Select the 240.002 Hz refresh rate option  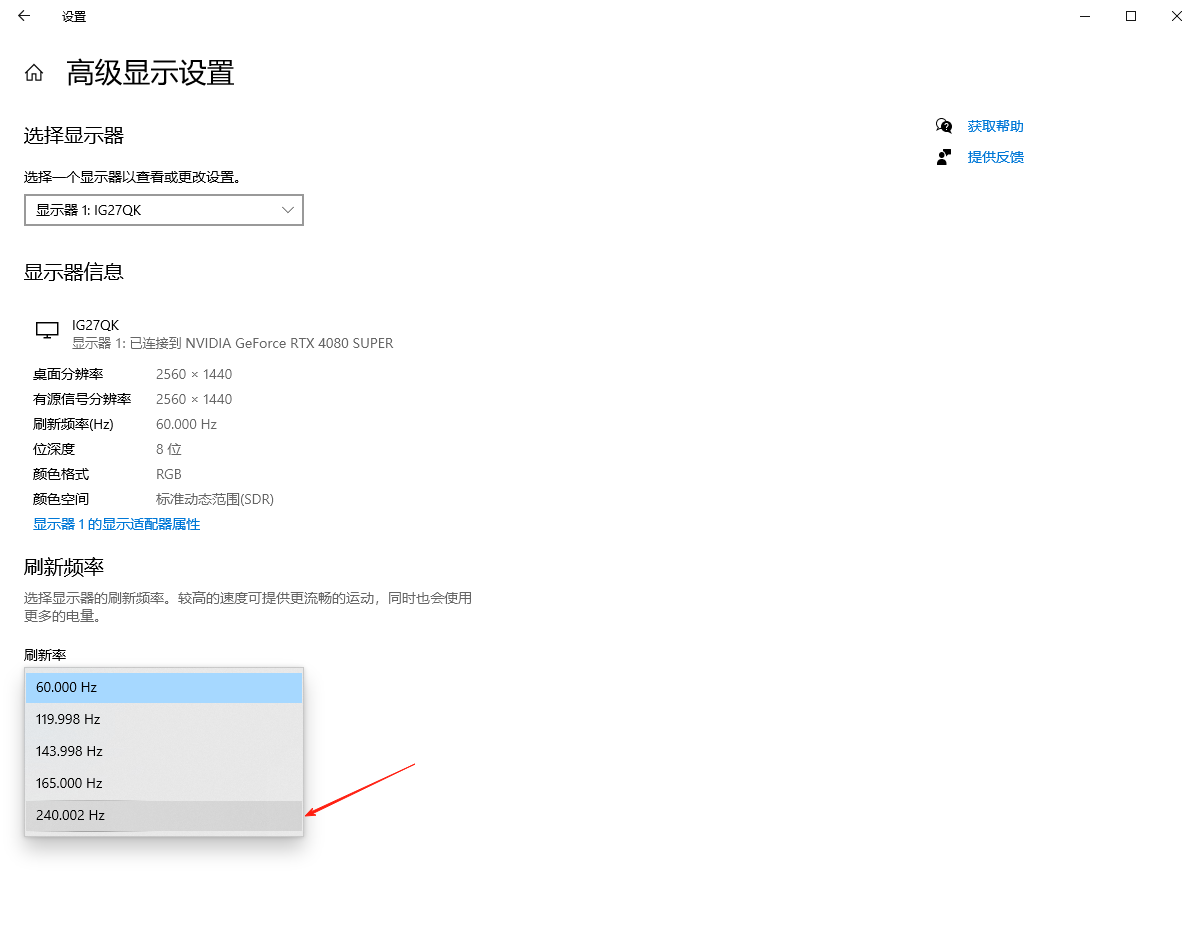coord(164,815)
